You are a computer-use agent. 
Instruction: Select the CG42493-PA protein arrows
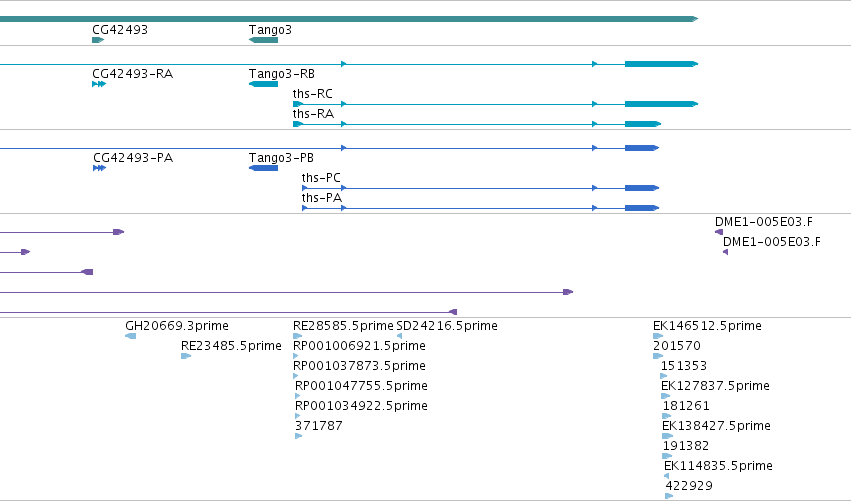99,168
